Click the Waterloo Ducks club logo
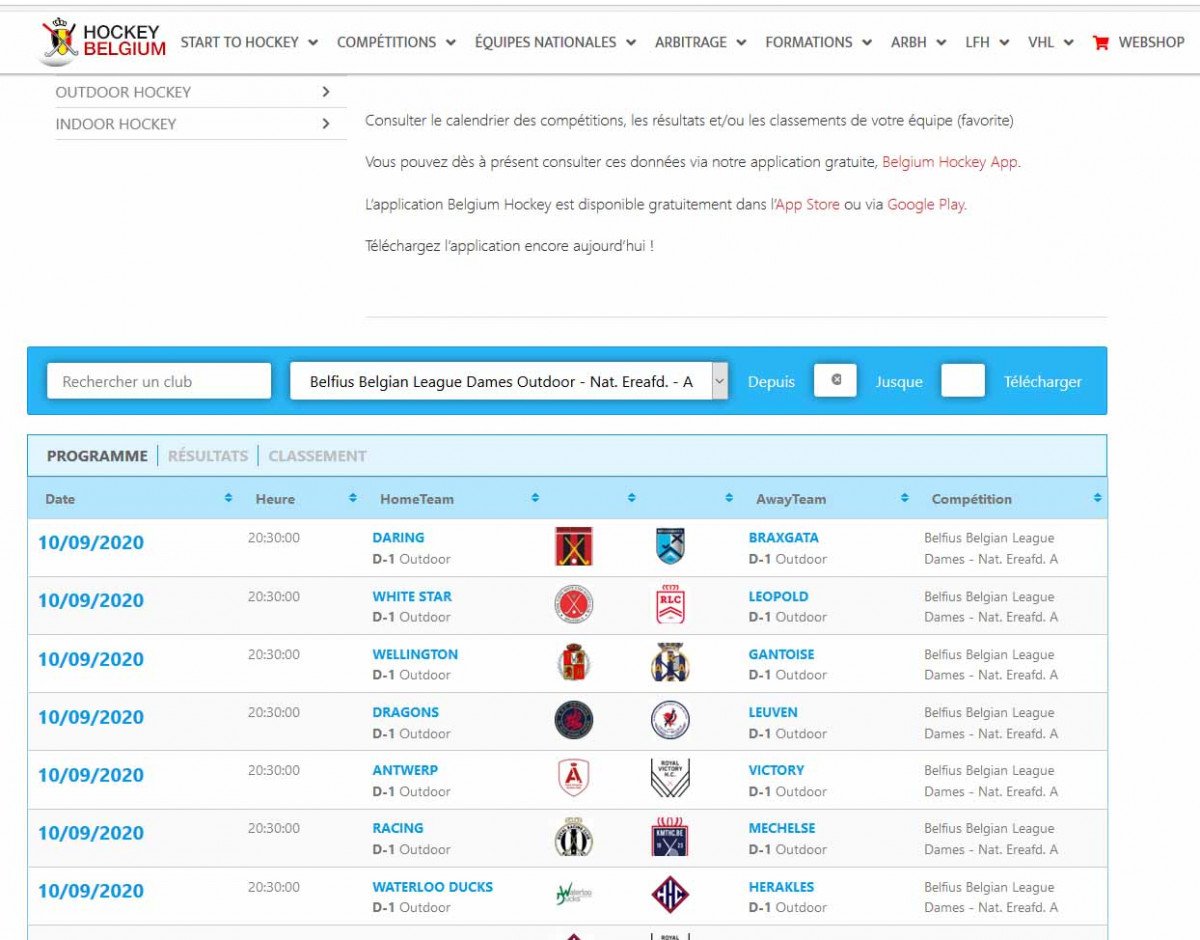Screen dimensions: 1200x940 (x=574, y=894)
